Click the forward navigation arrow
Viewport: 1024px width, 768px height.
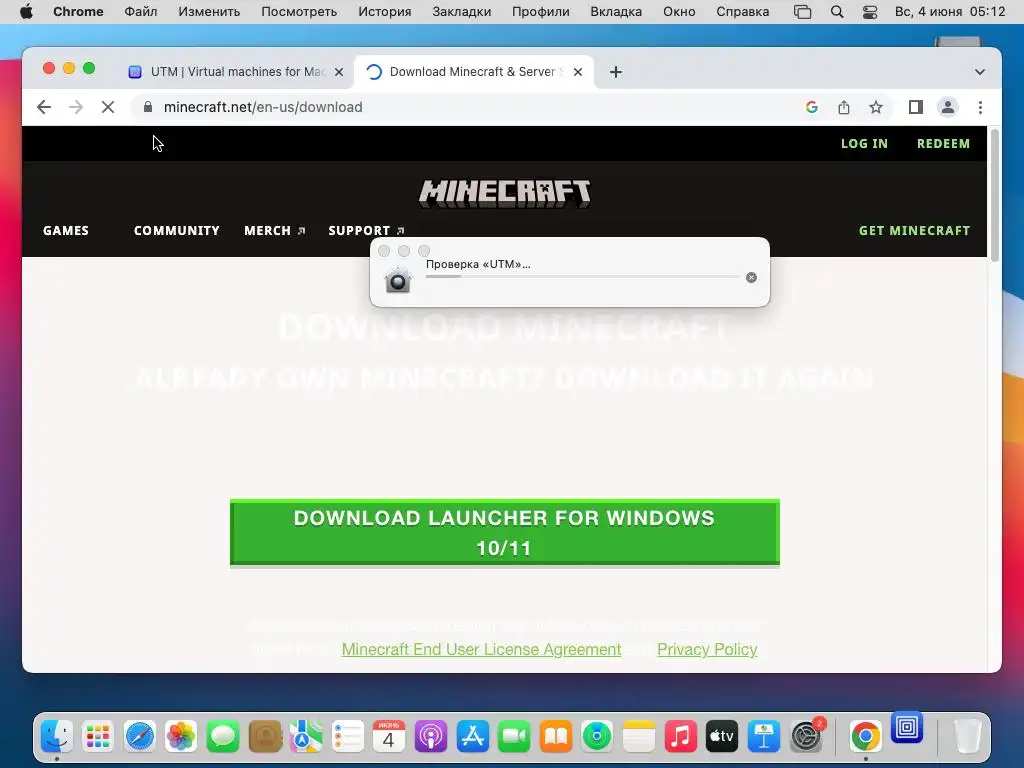(x=76, y=107)
